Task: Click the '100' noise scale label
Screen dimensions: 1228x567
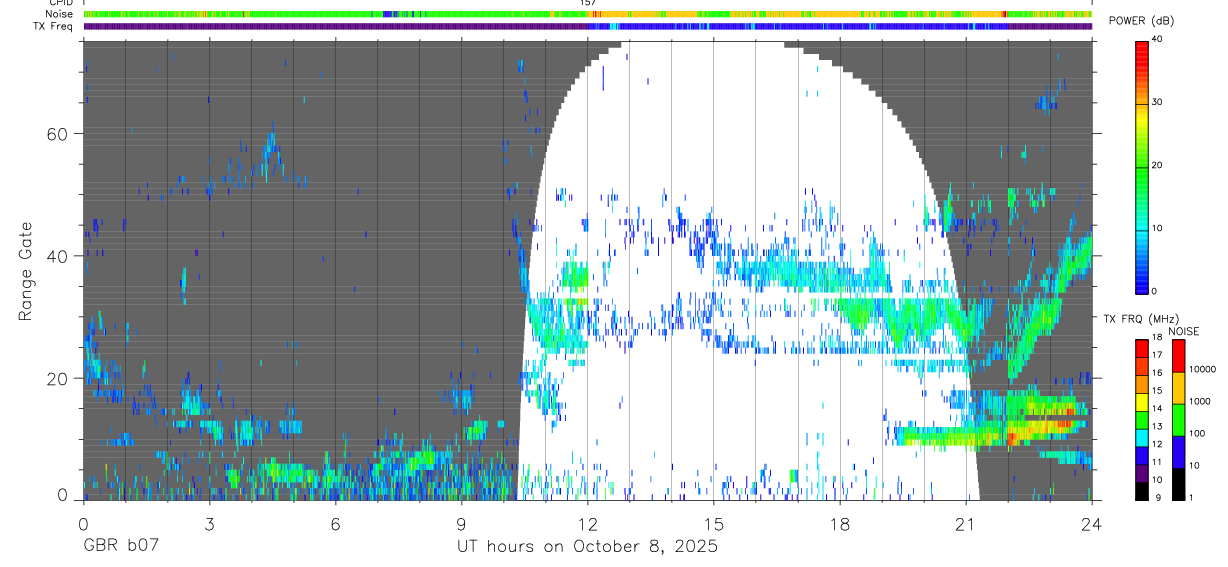Action: (x=1198, y=433)
